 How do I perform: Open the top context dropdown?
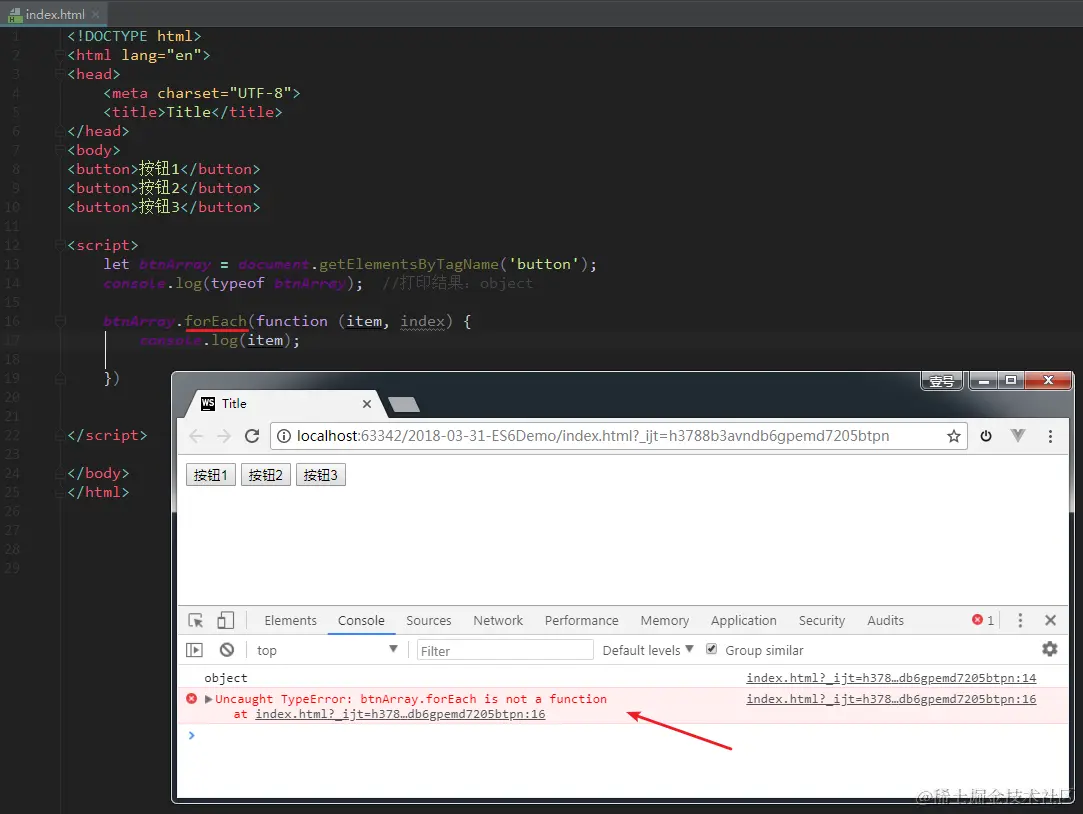point(326,650)
